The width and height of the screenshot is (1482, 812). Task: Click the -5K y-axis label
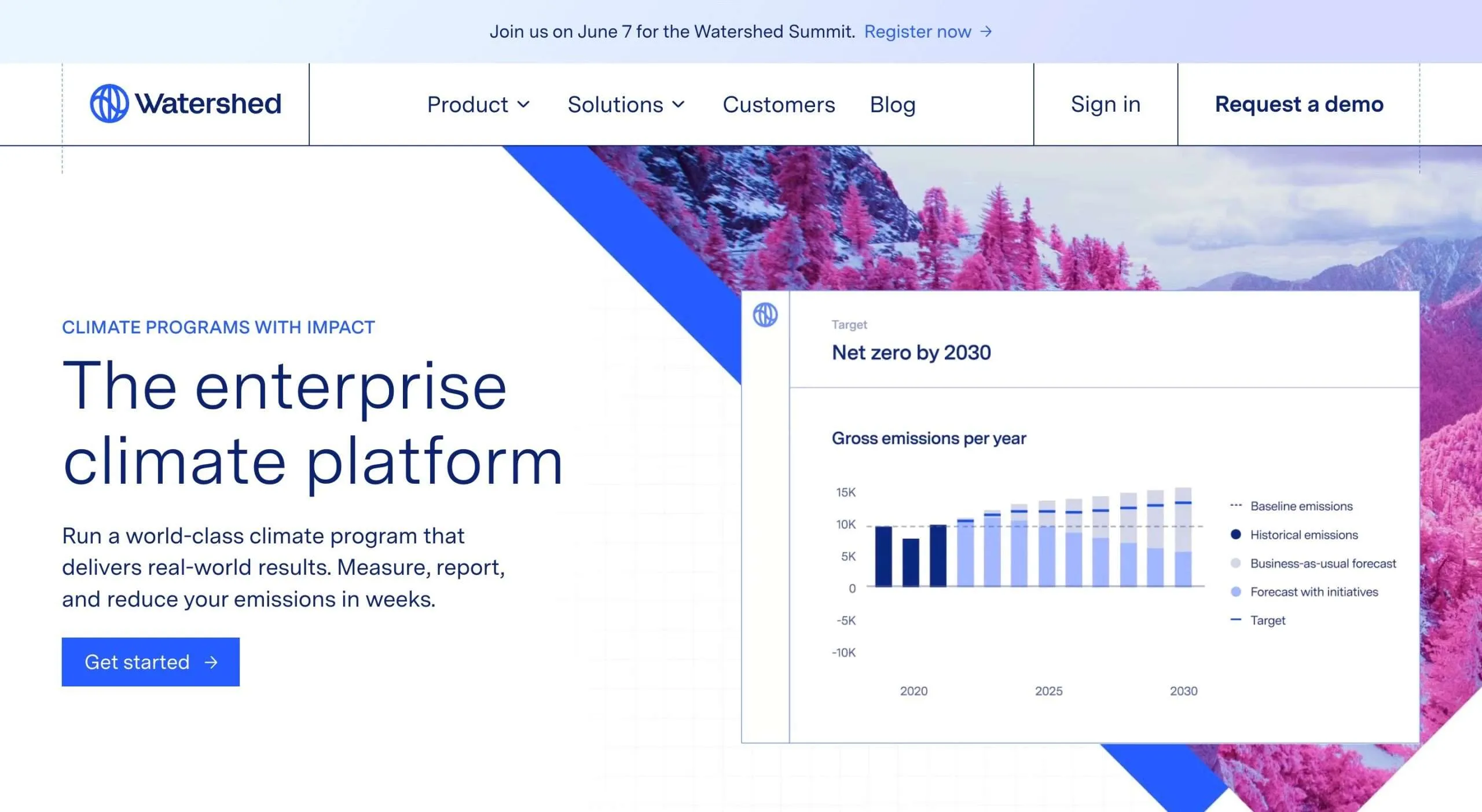pos(846,621)
